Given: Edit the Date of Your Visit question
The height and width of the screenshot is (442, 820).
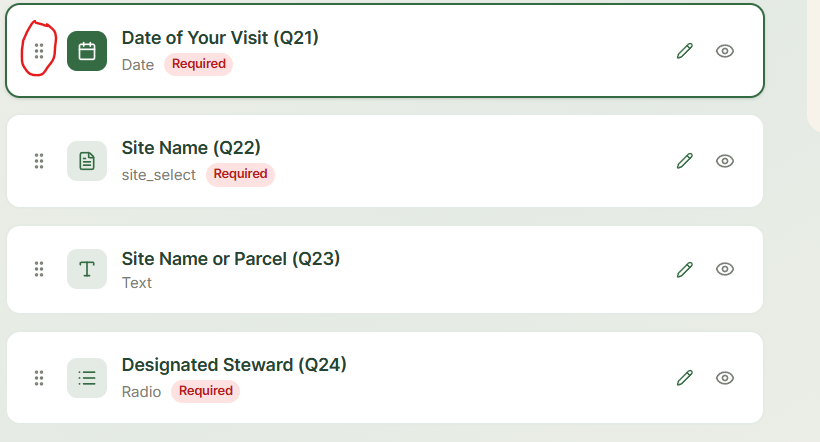Looking at the screenshot, I should pyautogui.click(x=685, y=51).
